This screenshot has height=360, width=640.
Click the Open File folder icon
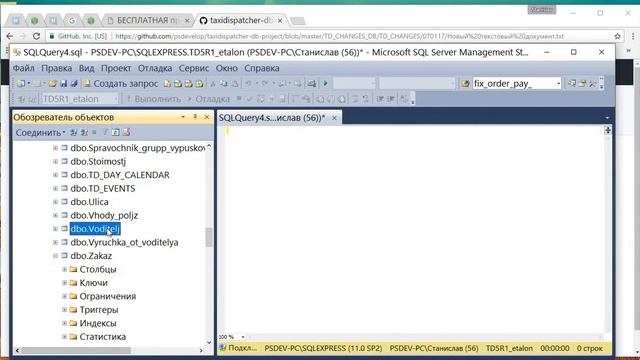pyautogui.click(x=52, y=84)
